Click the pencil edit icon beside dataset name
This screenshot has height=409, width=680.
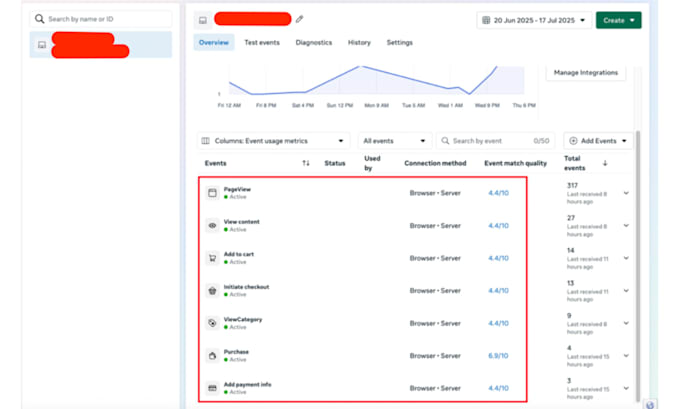coord(299,19)
